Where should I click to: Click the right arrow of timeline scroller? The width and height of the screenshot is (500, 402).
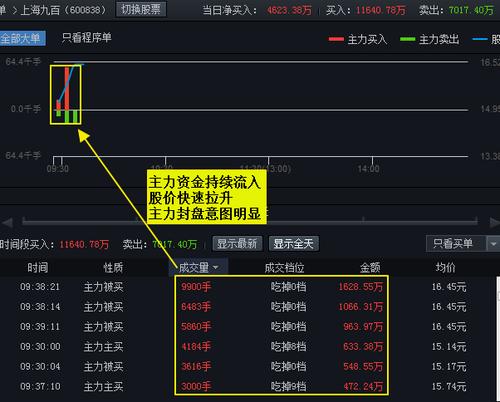point(495,222)
